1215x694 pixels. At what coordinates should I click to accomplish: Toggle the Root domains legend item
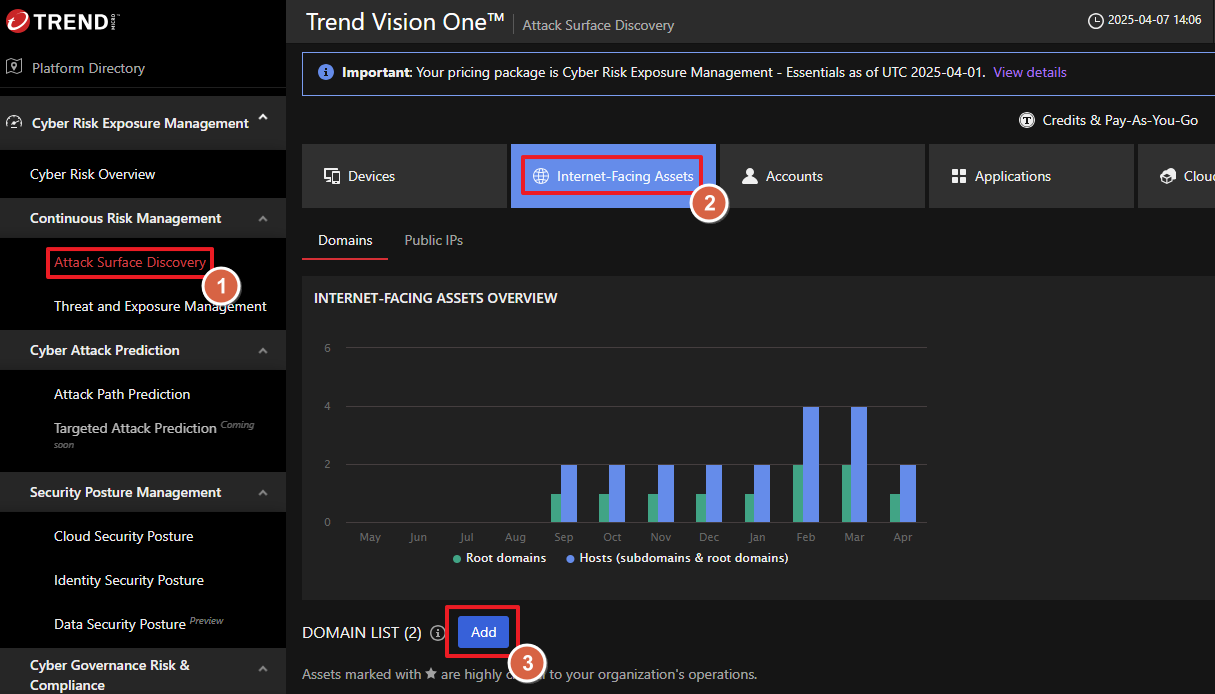(499, 558)
